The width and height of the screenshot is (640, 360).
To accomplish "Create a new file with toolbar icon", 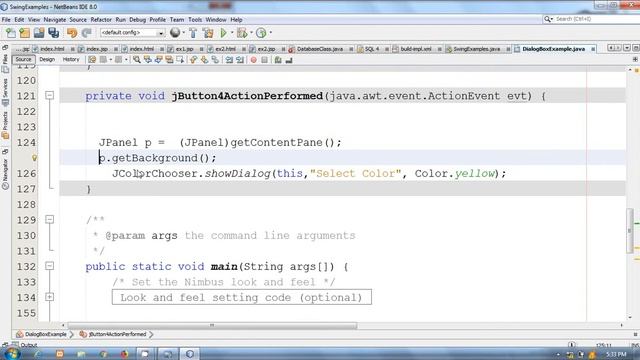I will (x=11, y=33).
